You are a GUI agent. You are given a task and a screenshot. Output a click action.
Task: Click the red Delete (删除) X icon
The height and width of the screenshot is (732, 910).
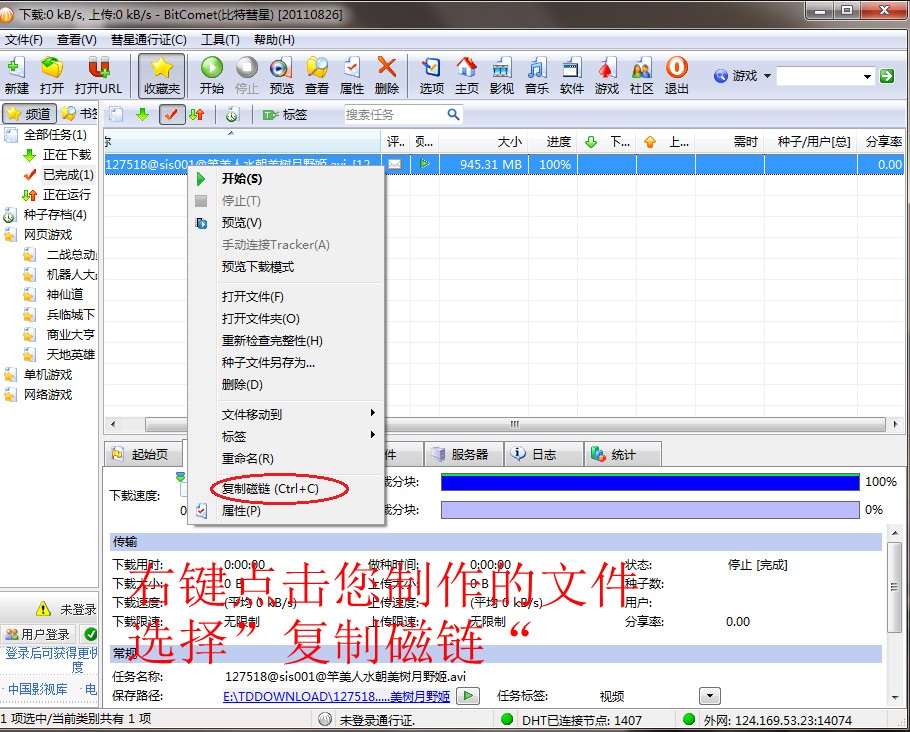[387, 75]
